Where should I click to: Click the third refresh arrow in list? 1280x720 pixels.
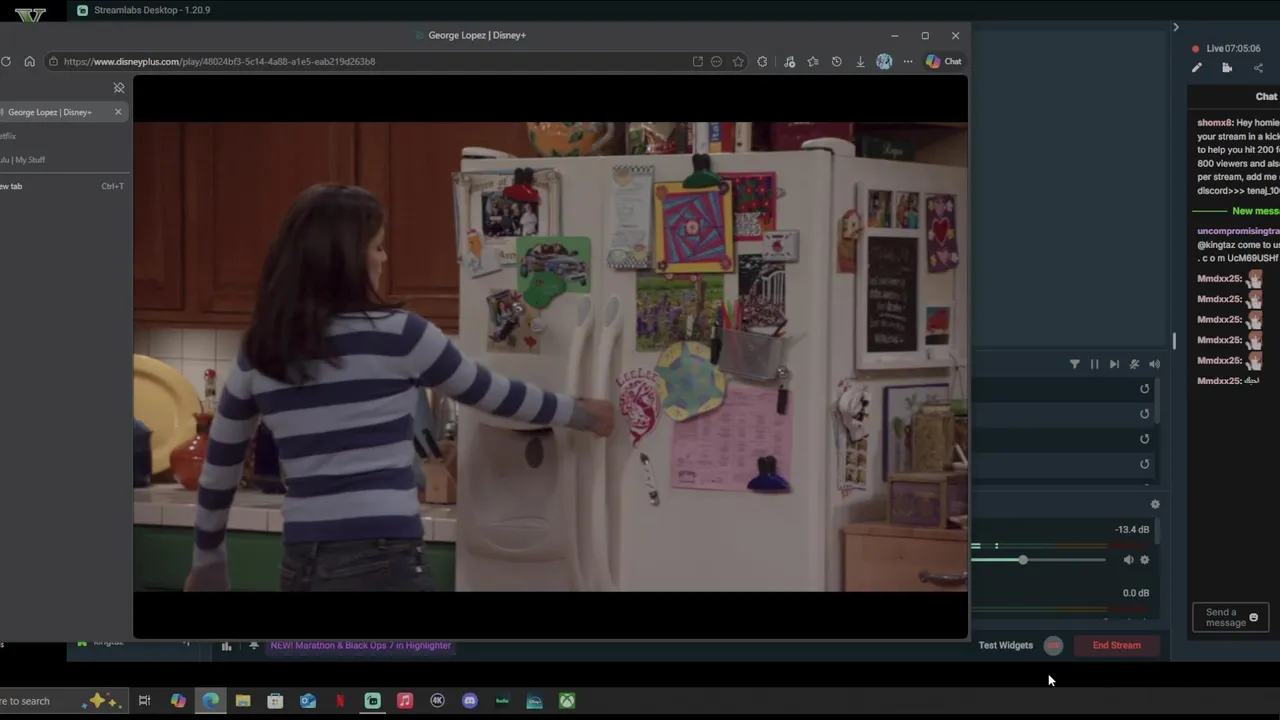[1145, 439]
